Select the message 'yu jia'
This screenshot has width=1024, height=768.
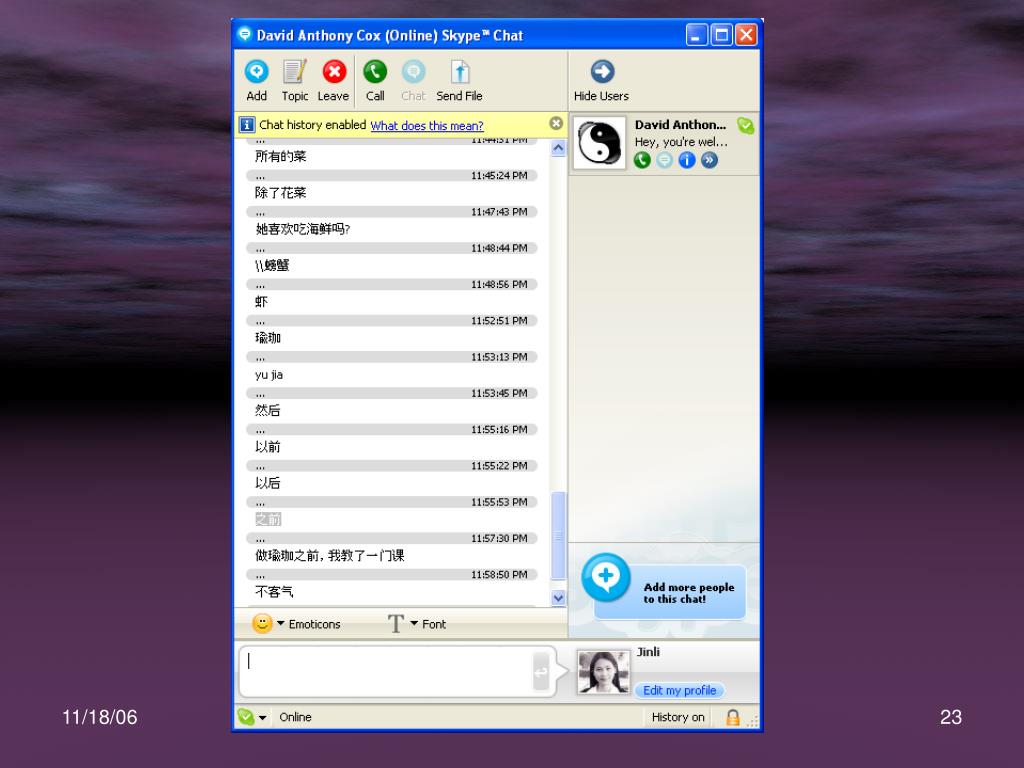[268, 375]
